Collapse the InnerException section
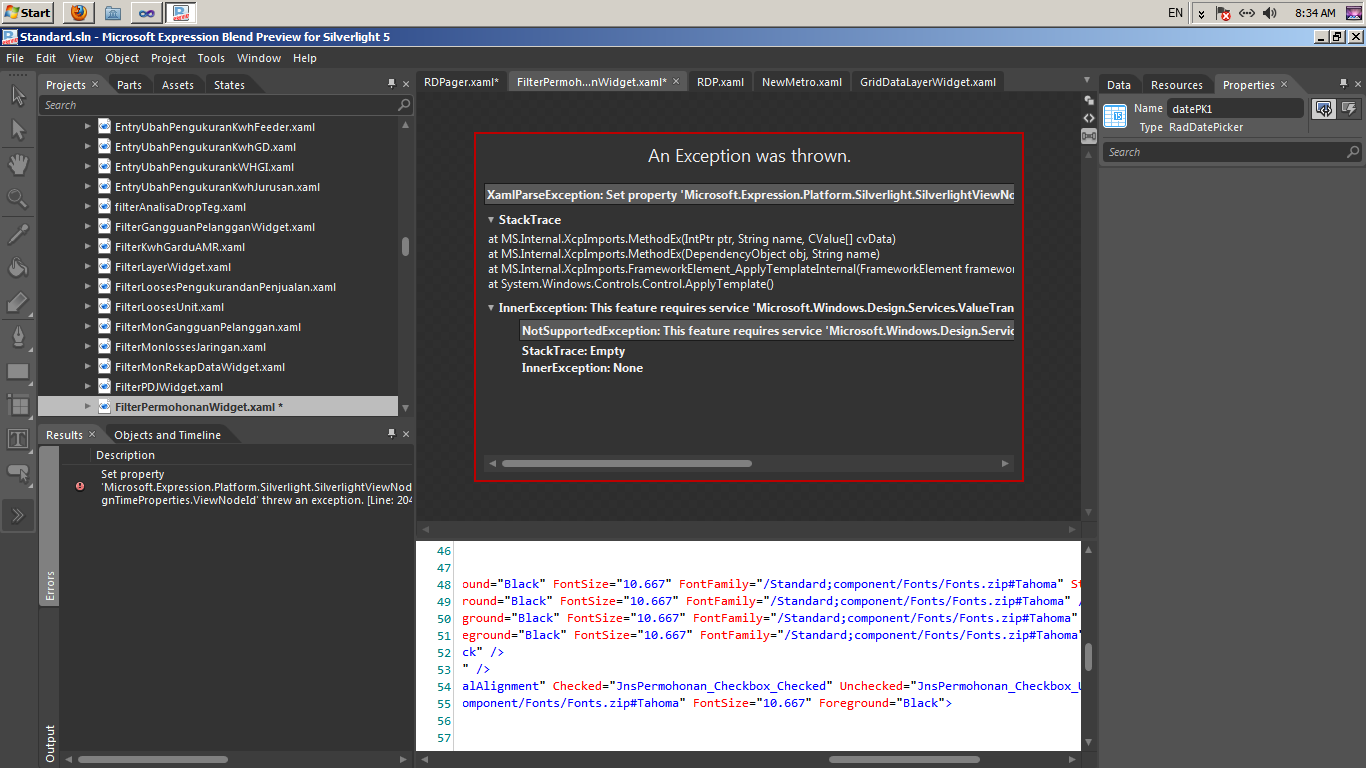 click(x=491, y=308)
